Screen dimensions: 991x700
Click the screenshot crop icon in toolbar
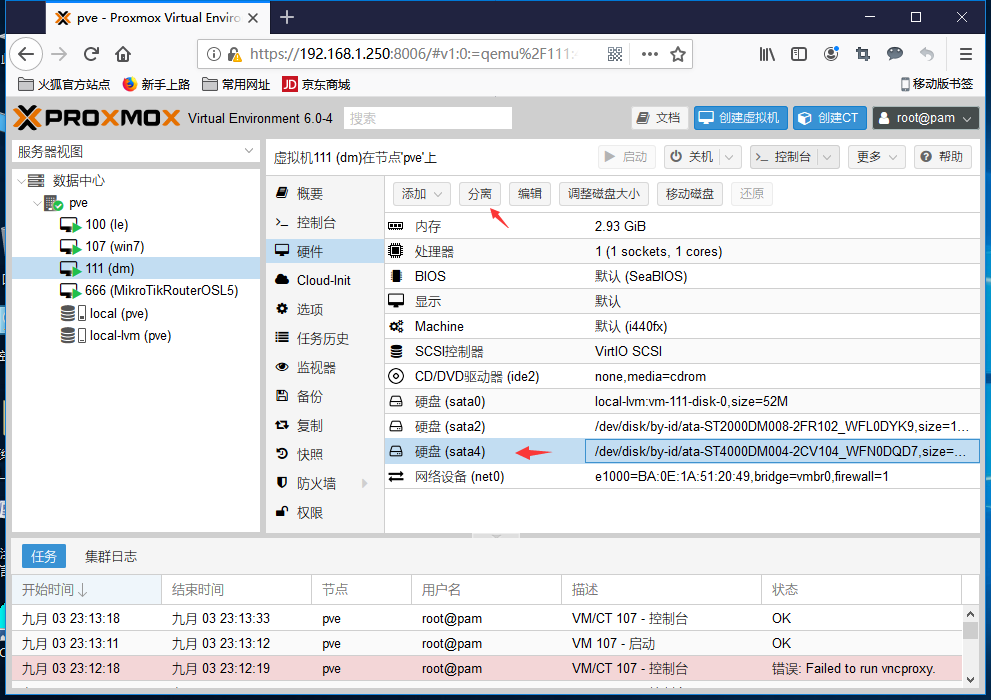(x=863, y=54)
